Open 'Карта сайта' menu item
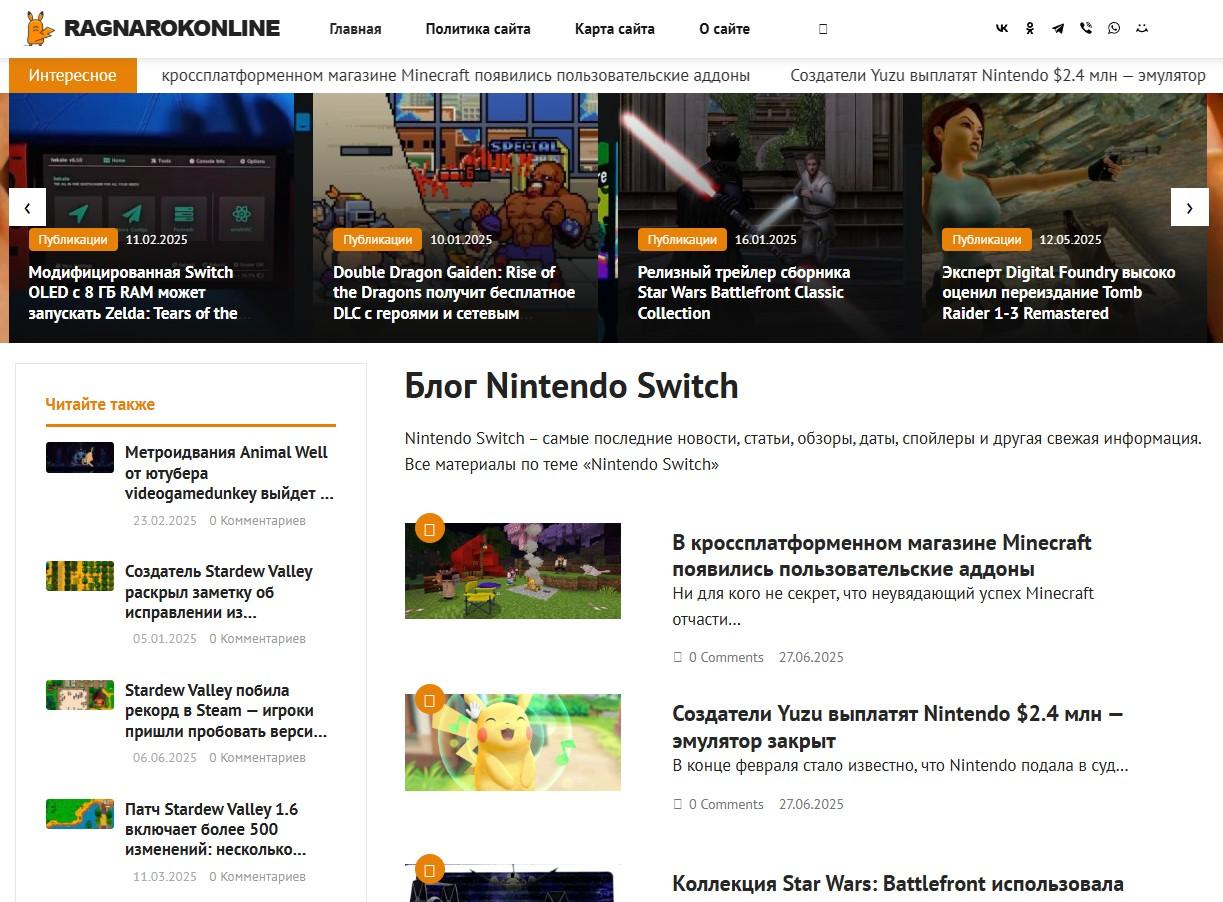The height and width of the screenshot is (902, 1223). pos(615,29)
